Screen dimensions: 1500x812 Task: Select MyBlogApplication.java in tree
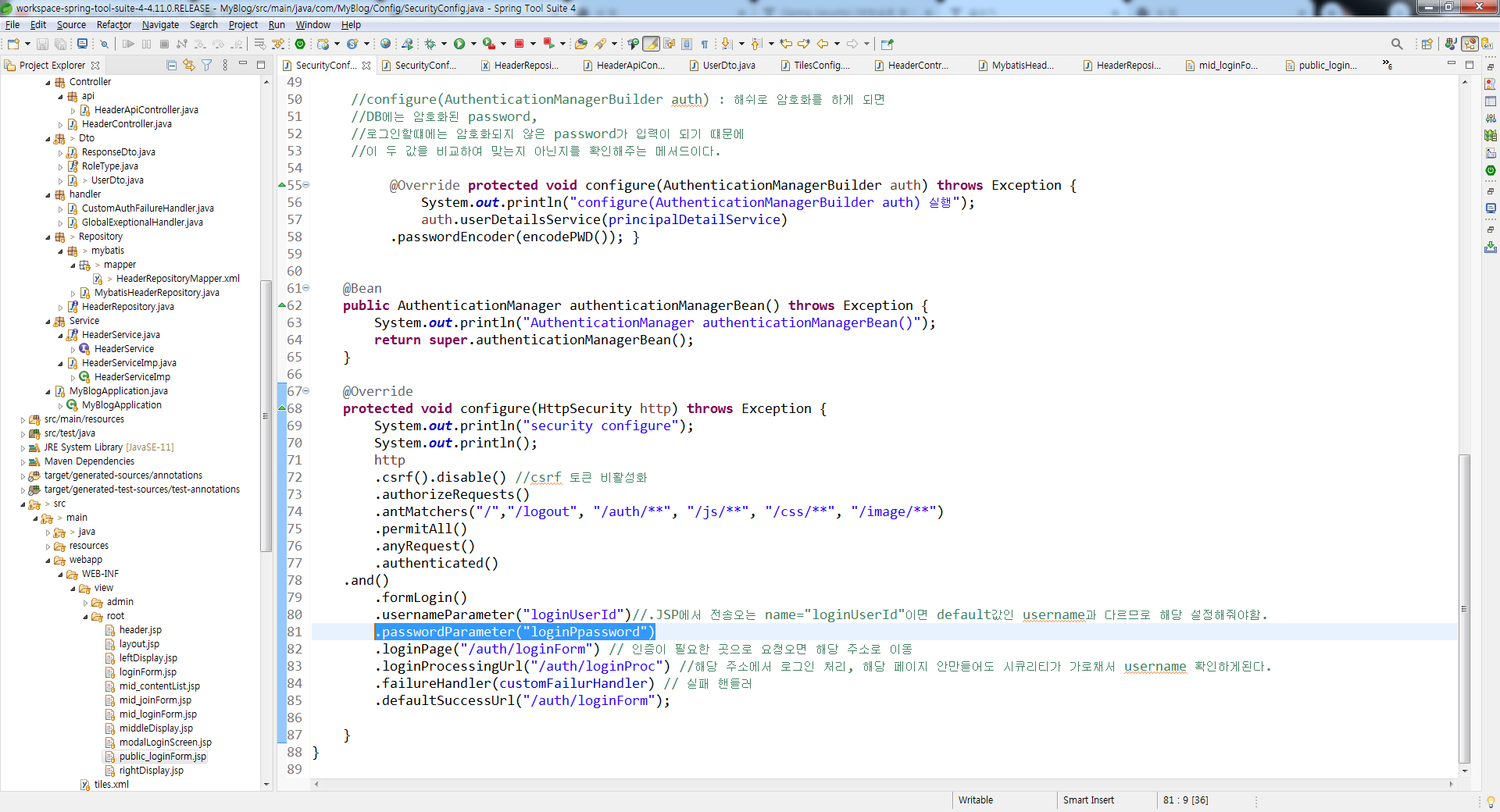(x=119, y=391)
